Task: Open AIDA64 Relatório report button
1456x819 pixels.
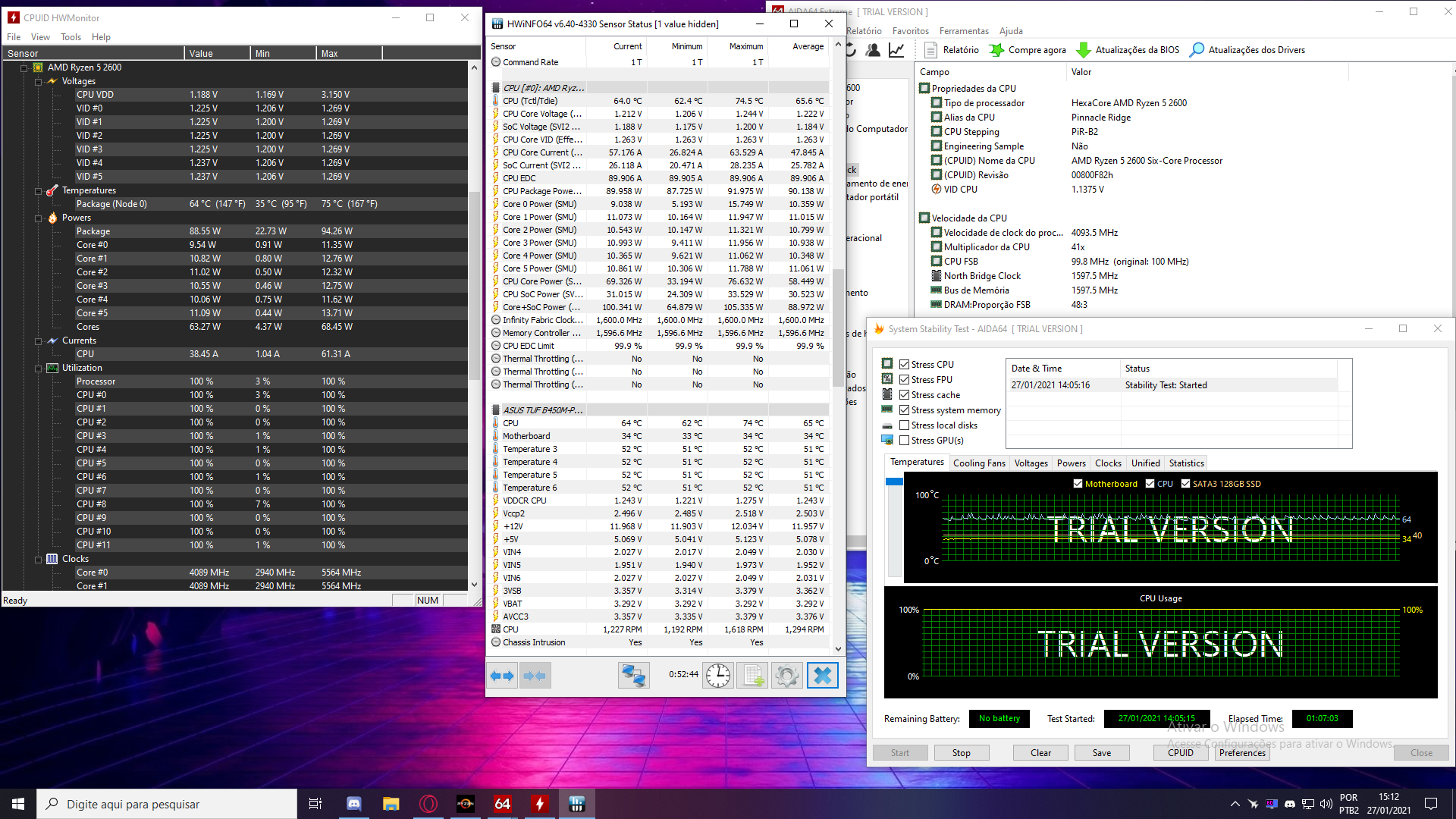Action: pos(952,50)
